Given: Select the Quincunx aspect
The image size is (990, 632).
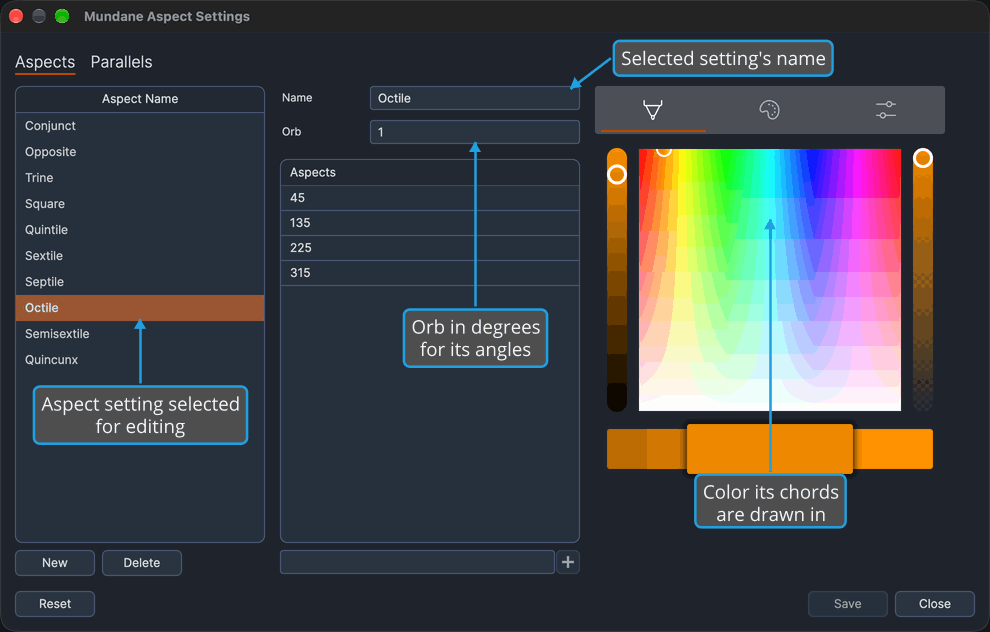Looking at the screenshot, I should 140,360.
